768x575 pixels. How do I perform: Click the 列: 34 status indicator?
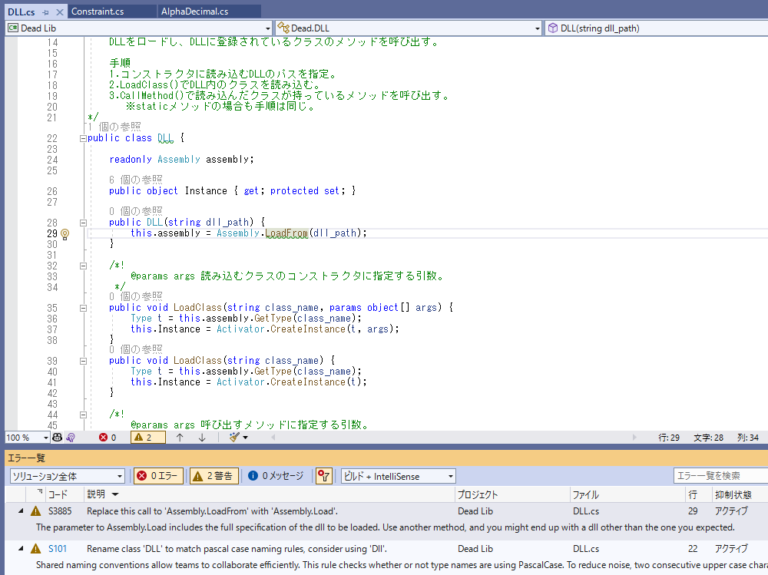point(748,438)
